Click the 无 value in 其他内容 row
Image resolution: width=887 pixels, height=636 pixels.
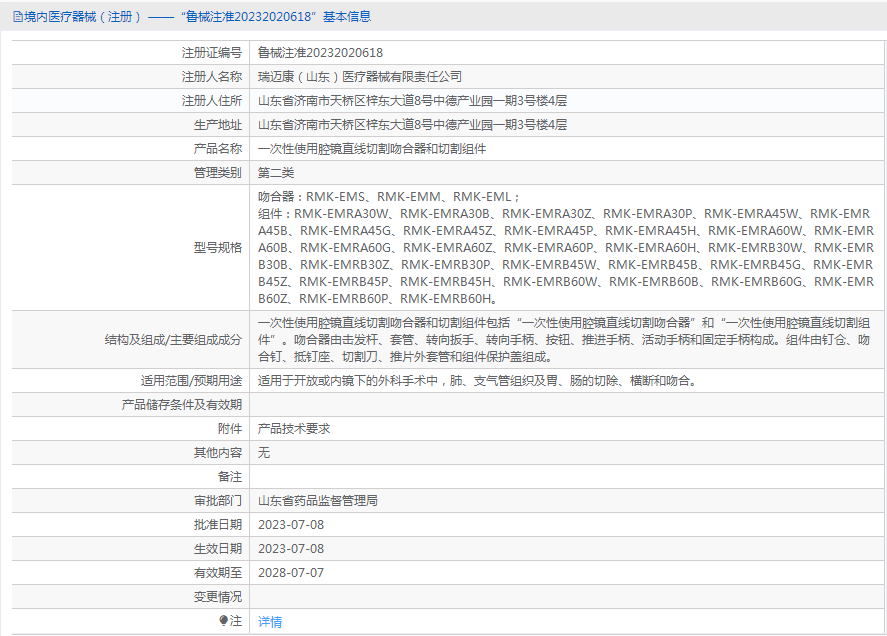click(x=264, y=452)
